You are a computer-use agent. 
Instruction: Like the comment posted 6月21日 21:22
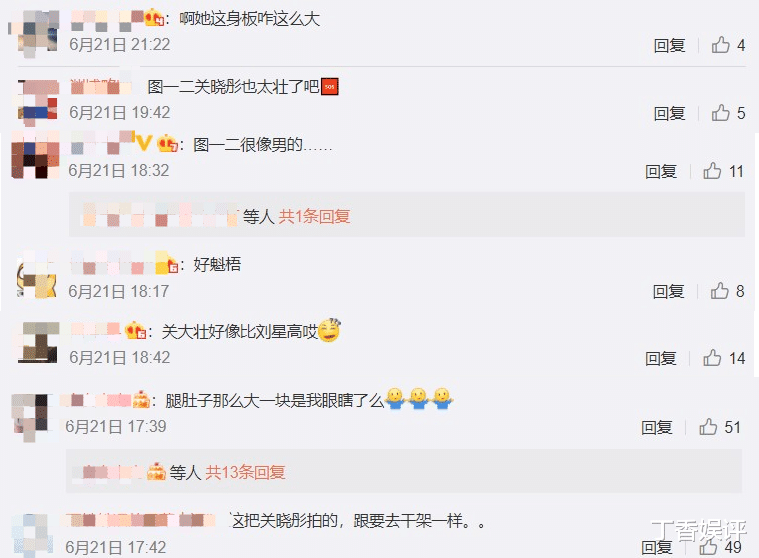[x=721, y=45]
